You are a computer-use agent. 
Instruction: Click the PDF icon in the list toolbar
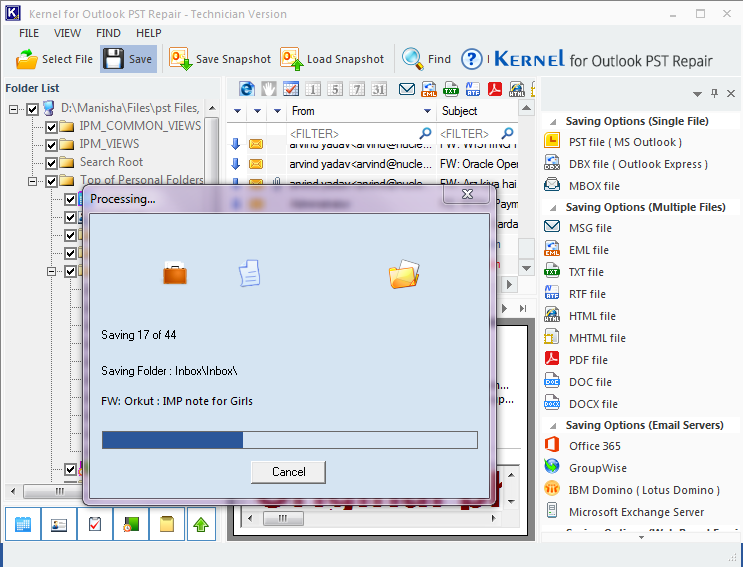pyautogui.click(x=495, y=89)
